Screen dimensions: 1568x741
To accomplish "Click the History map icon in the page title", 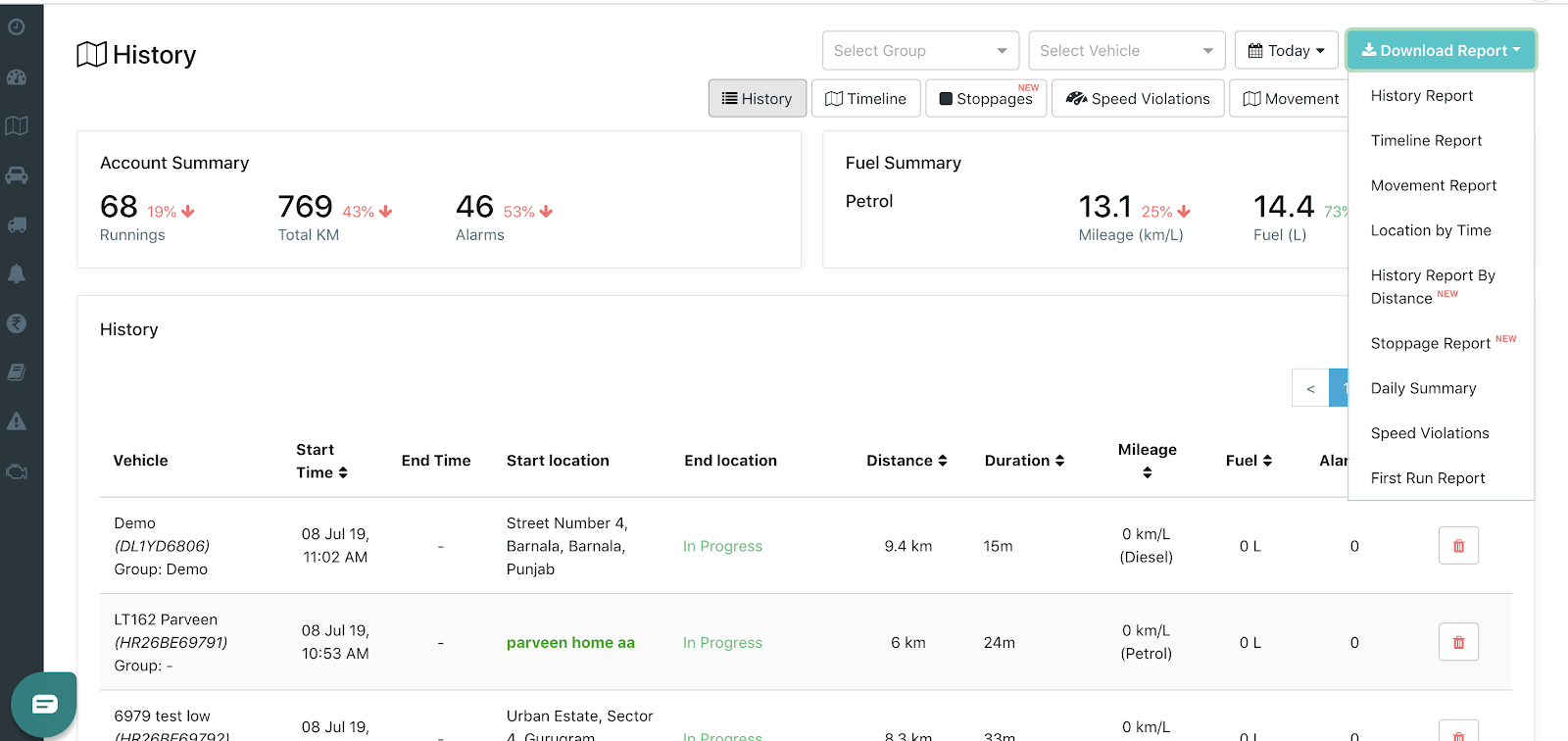I will click(91, 54).
